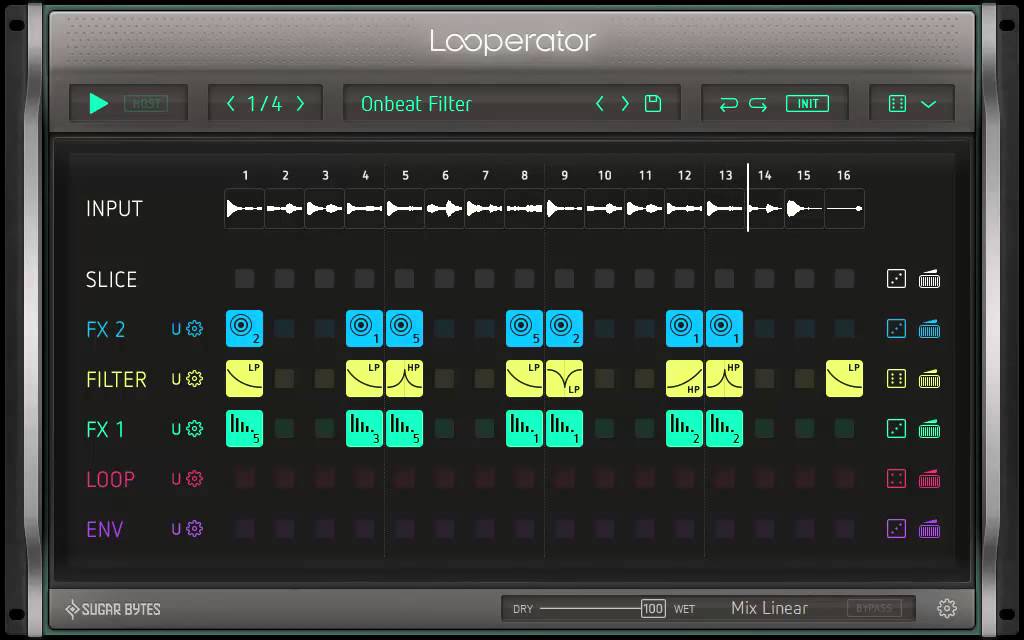Randomize the ENV row

(x=897, y=528)
